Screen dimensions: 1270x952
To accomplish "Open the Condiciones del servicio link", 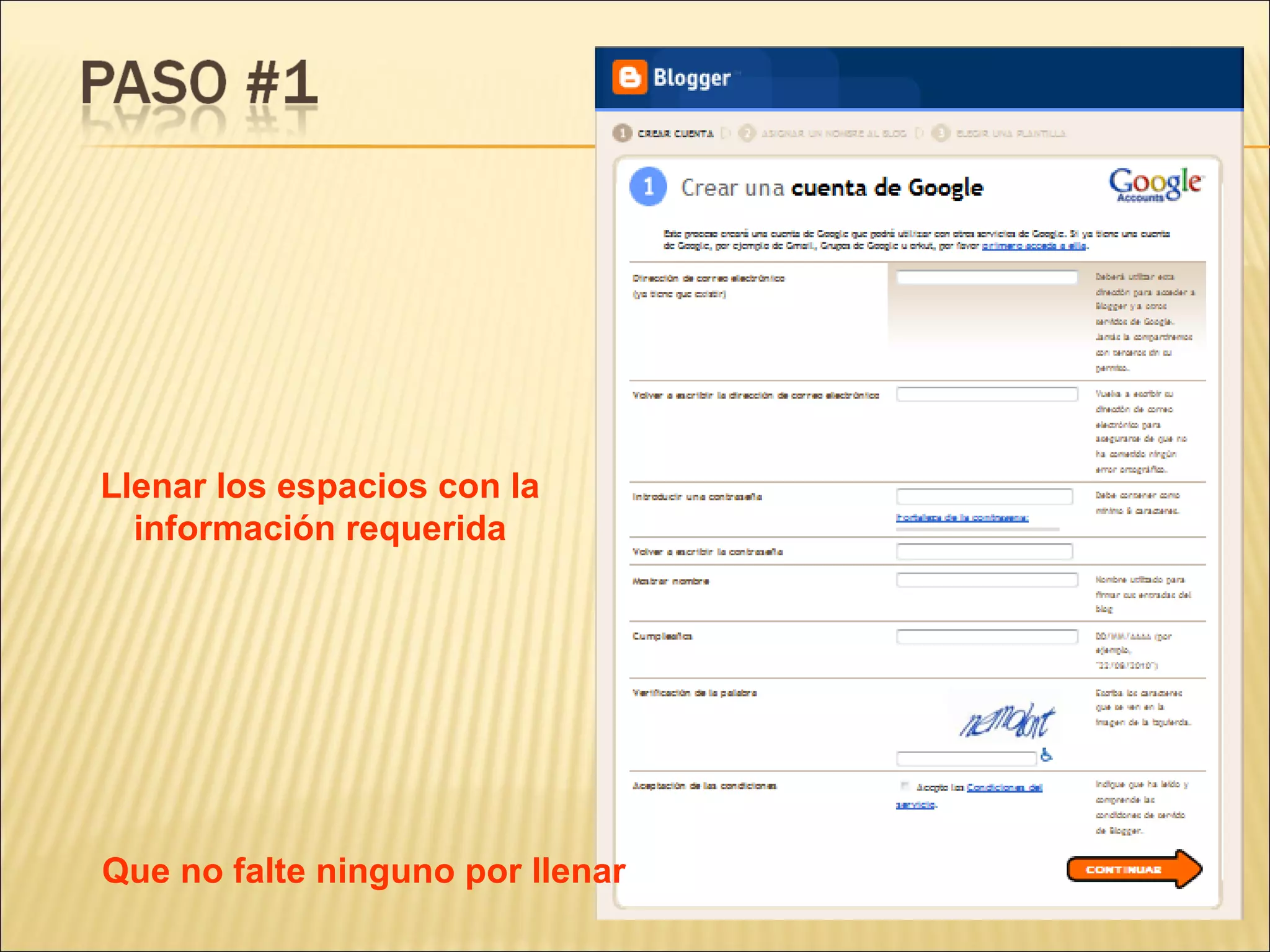I will (x=1004, y=788).
